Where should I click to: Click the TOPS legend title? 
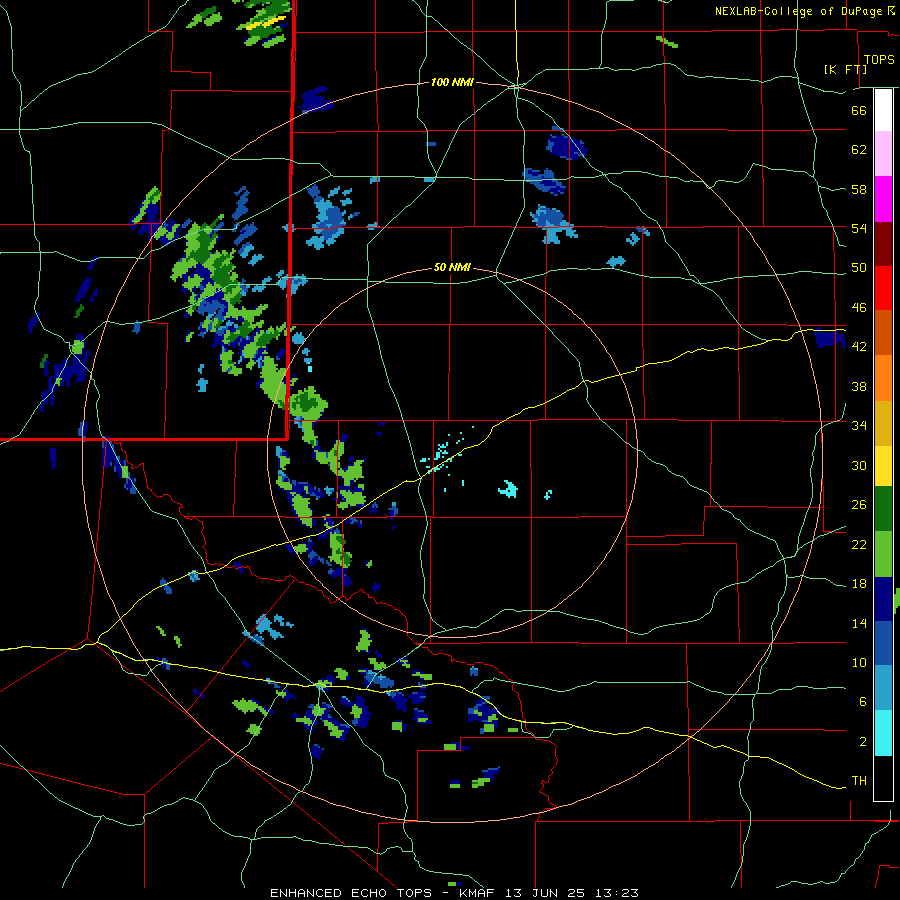(879, 60)
